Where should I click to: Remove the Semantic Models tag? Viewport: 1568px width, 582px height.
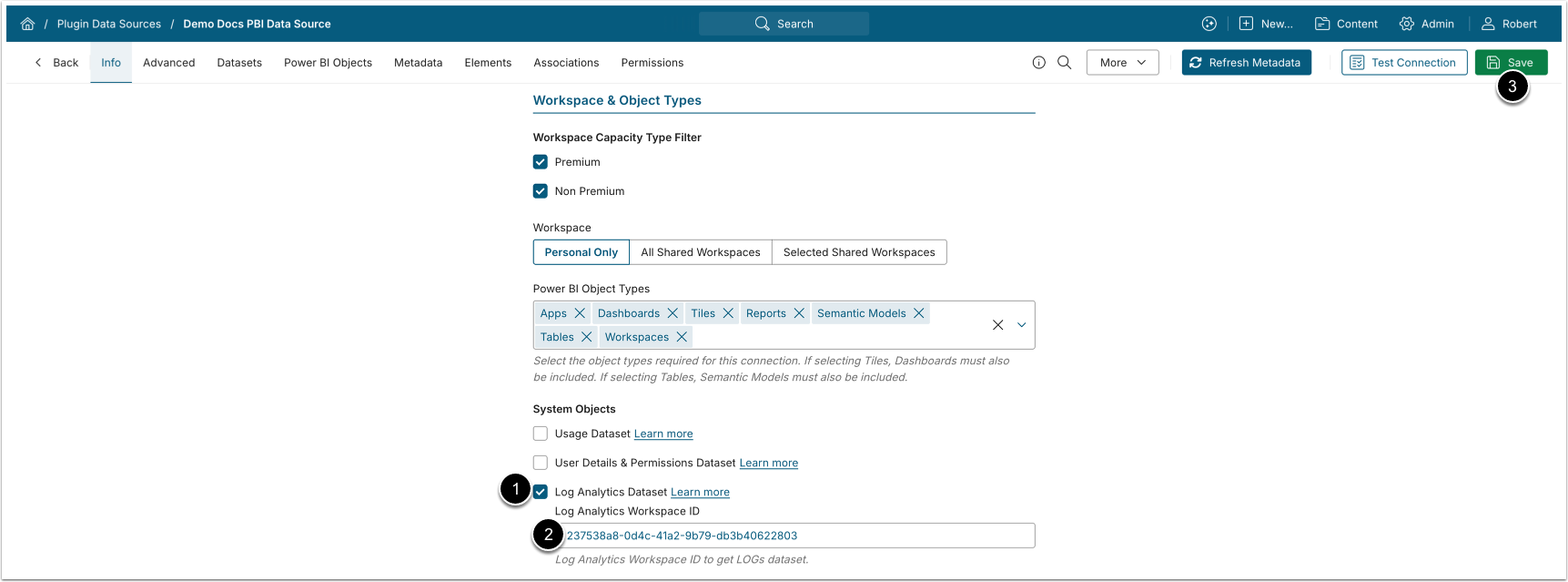pos(919,313)
